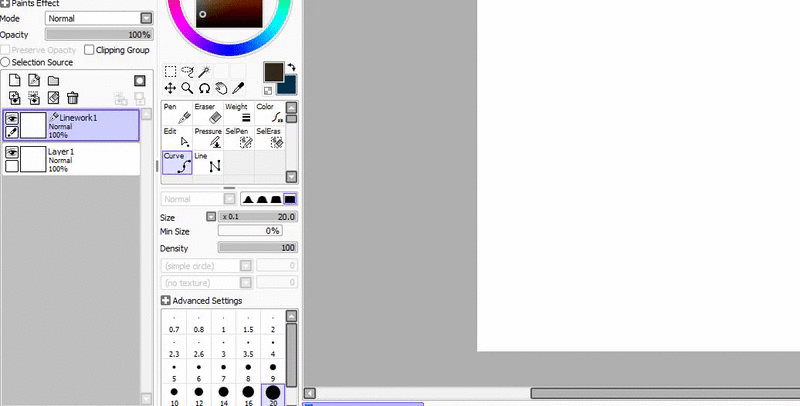Select the third brush edge shape
Viewport: 800px width, 406px height.
(x=276, y=199)
